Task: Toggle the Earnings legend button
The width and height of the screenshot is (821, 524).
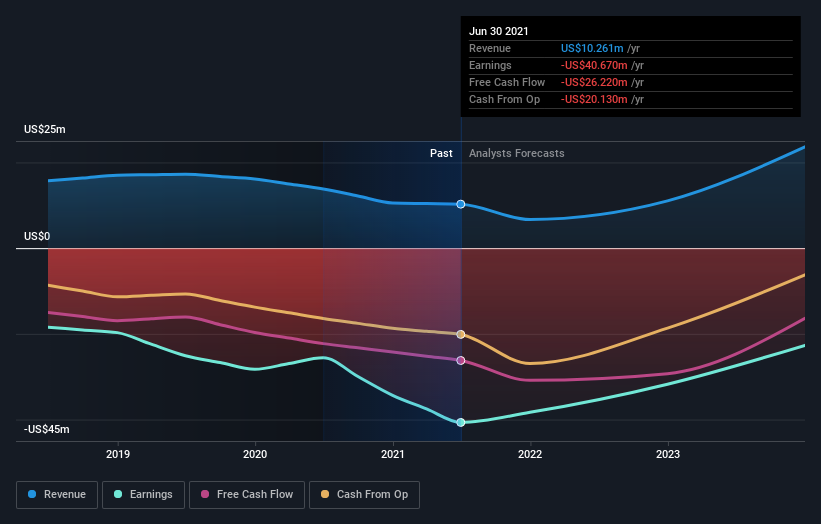Action: click(x=143, y=495)
